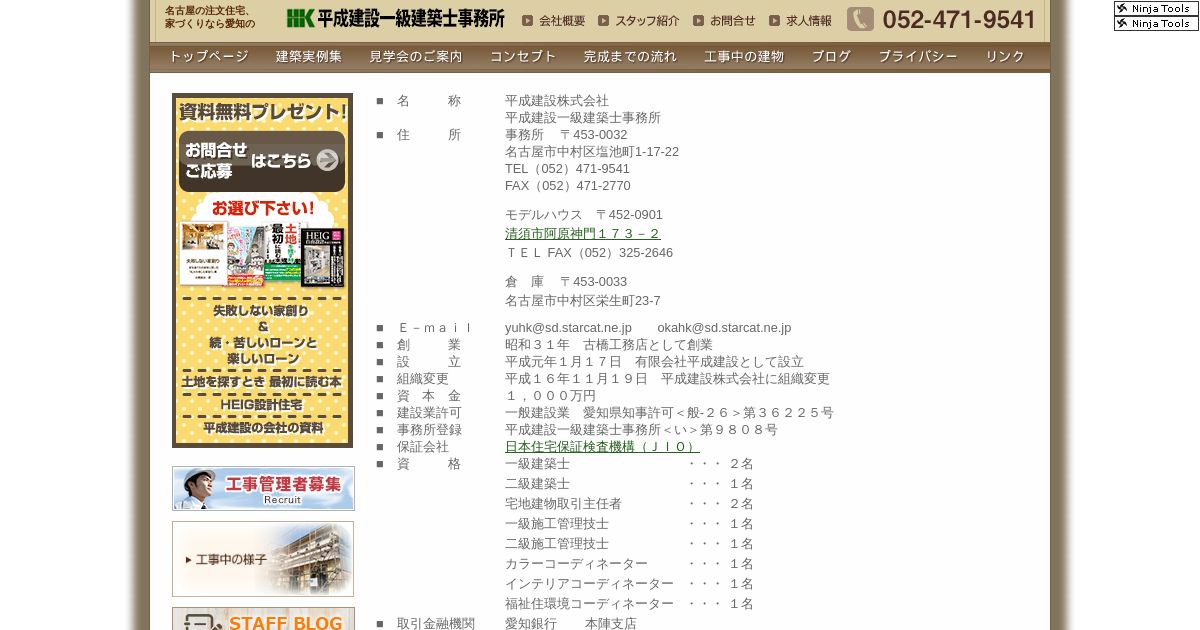Click the arrow icon on the お問合せ banner
The width and height of the screenshot is (1200, 630).
tap(327, 160)
